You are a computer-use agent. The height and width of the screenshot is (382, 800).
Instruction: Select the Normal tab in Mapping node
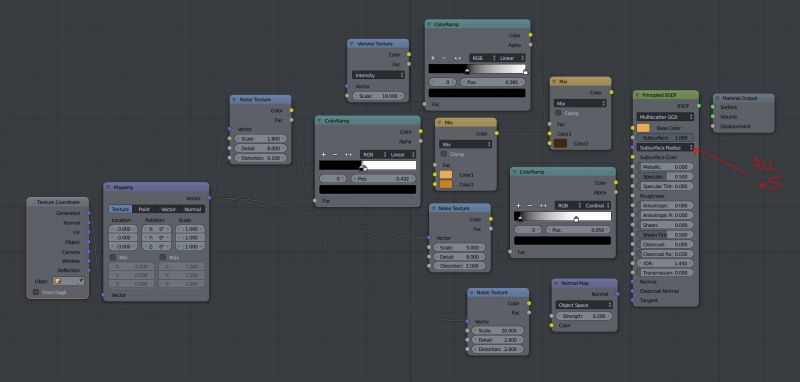192,209
